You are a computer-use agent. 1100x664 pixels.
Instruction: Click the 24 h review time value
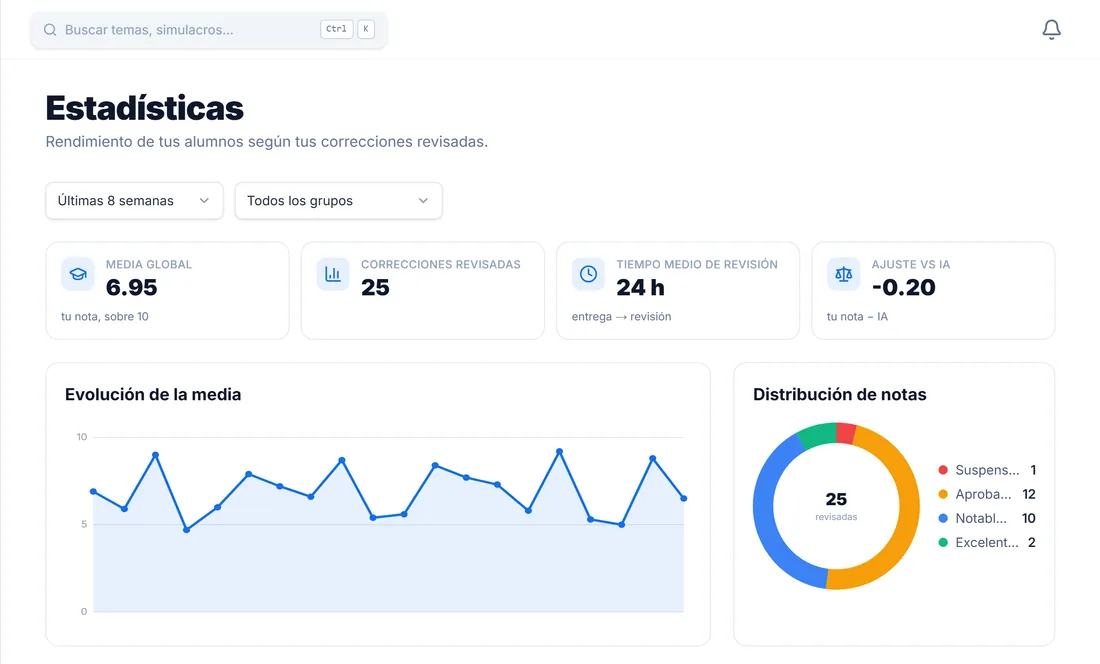pos(640,287)
